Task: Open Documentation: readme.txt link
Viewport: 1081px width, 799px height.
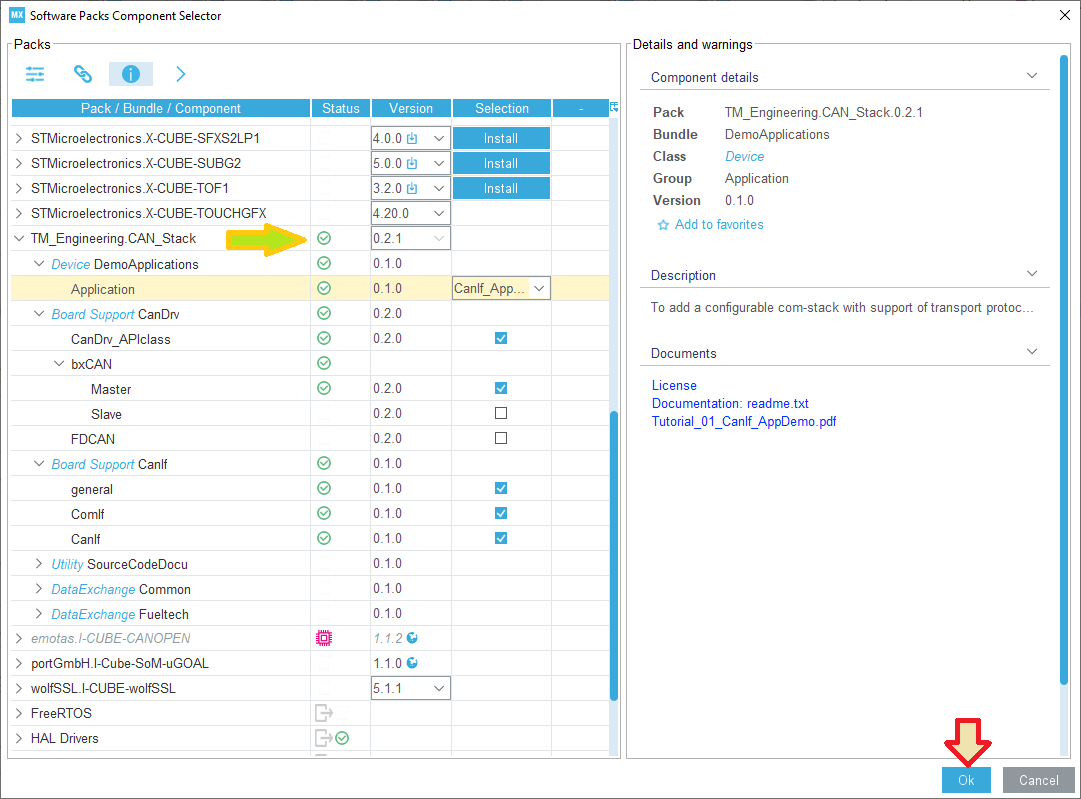Action: 730,403
